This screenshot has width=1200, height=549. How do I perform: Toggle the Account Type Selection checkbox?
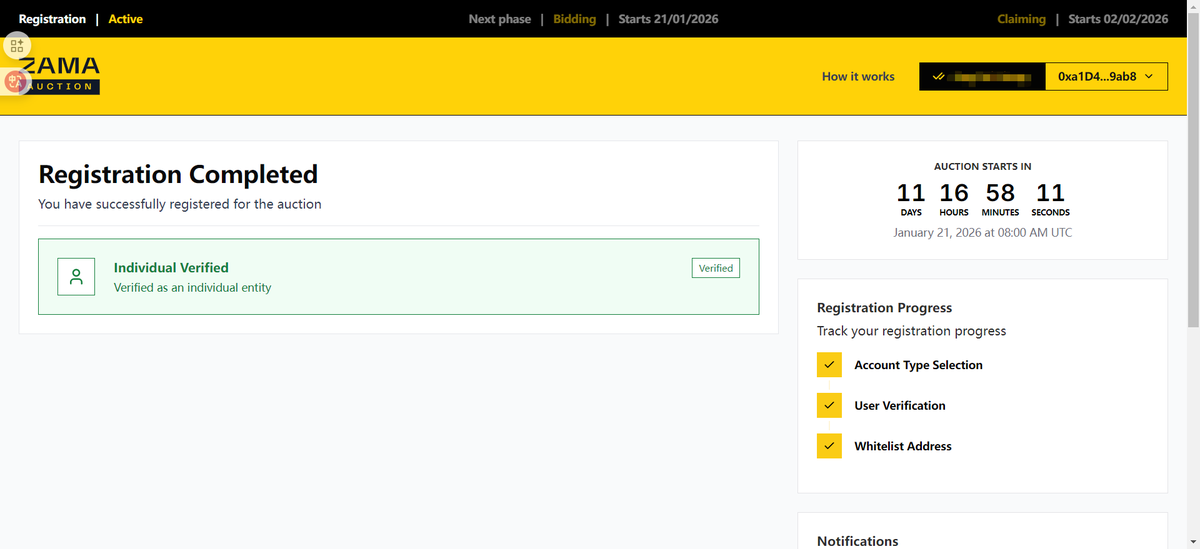pos(829,365)
